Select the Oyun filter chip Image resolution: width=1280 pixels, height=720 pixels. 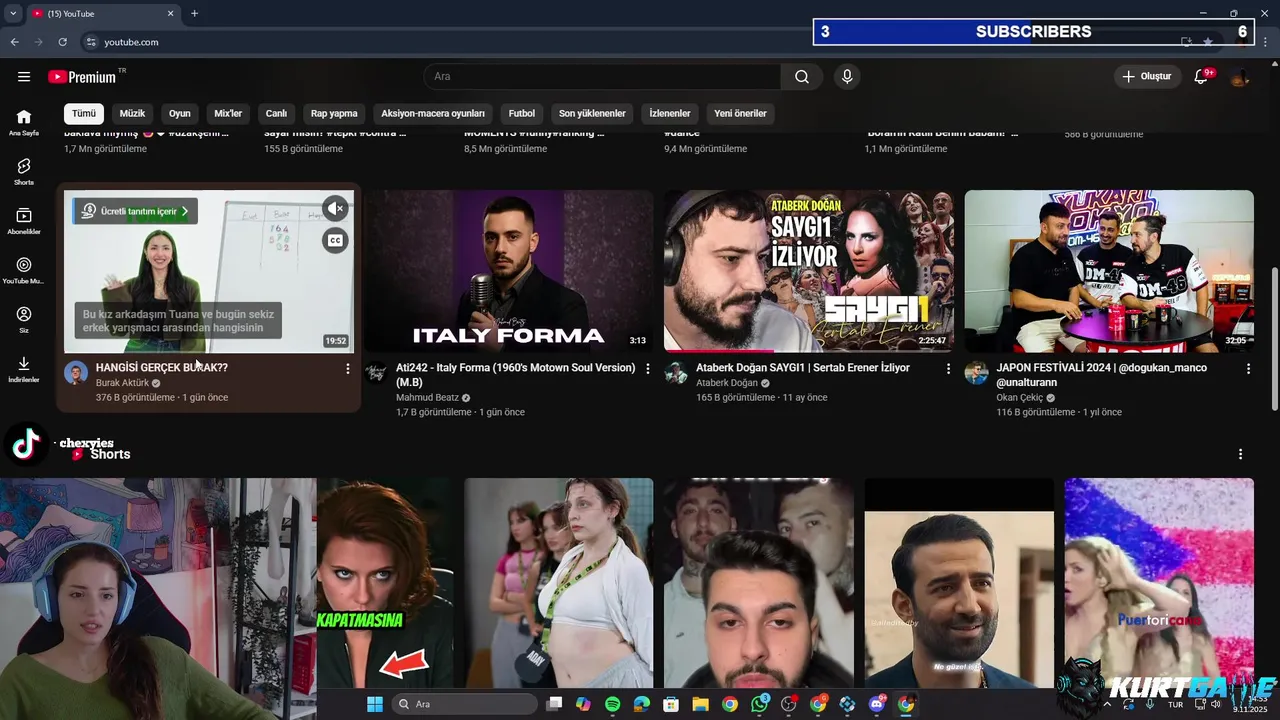180,113
